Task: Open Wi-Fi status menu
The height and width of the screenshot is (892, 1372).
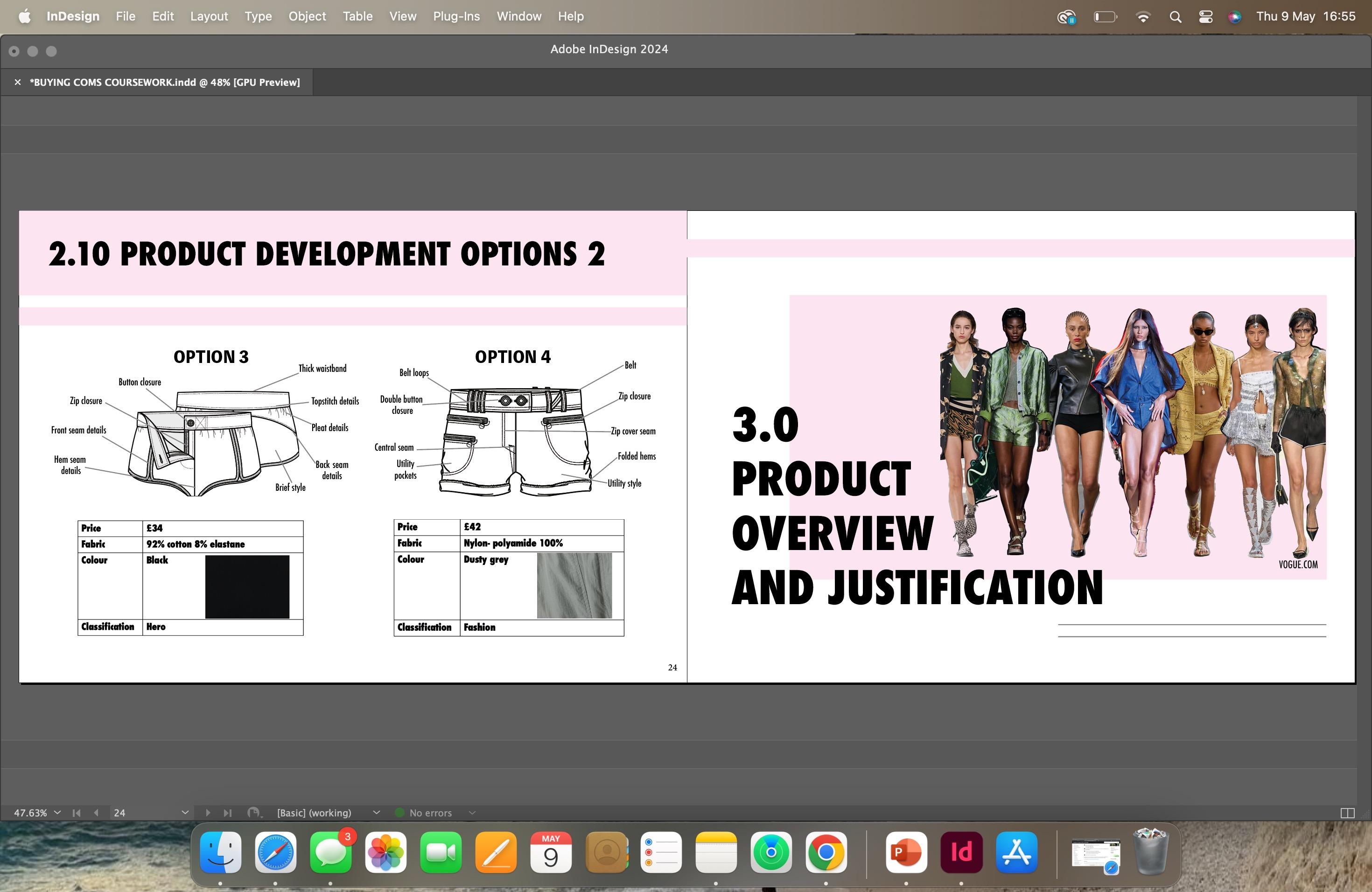Action: [x=1142, y=17]
